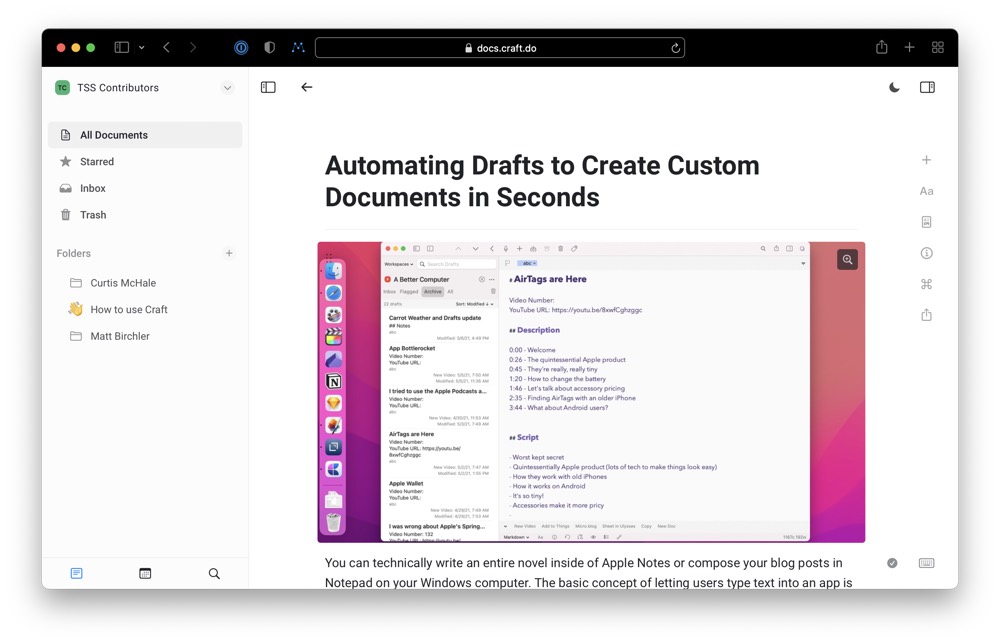Image resolution: width=1000 pixels, height=644 pixels.
Task: Select All Documents in the sidebar
Action: [x=145, y=135]
